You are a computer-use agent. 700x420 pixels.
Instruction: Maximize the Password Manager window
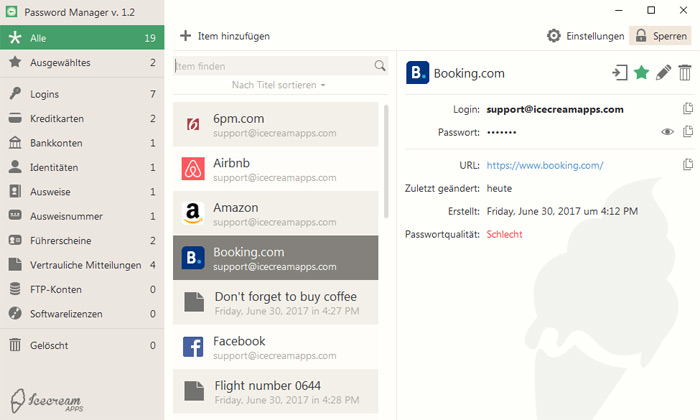point(651,10)
